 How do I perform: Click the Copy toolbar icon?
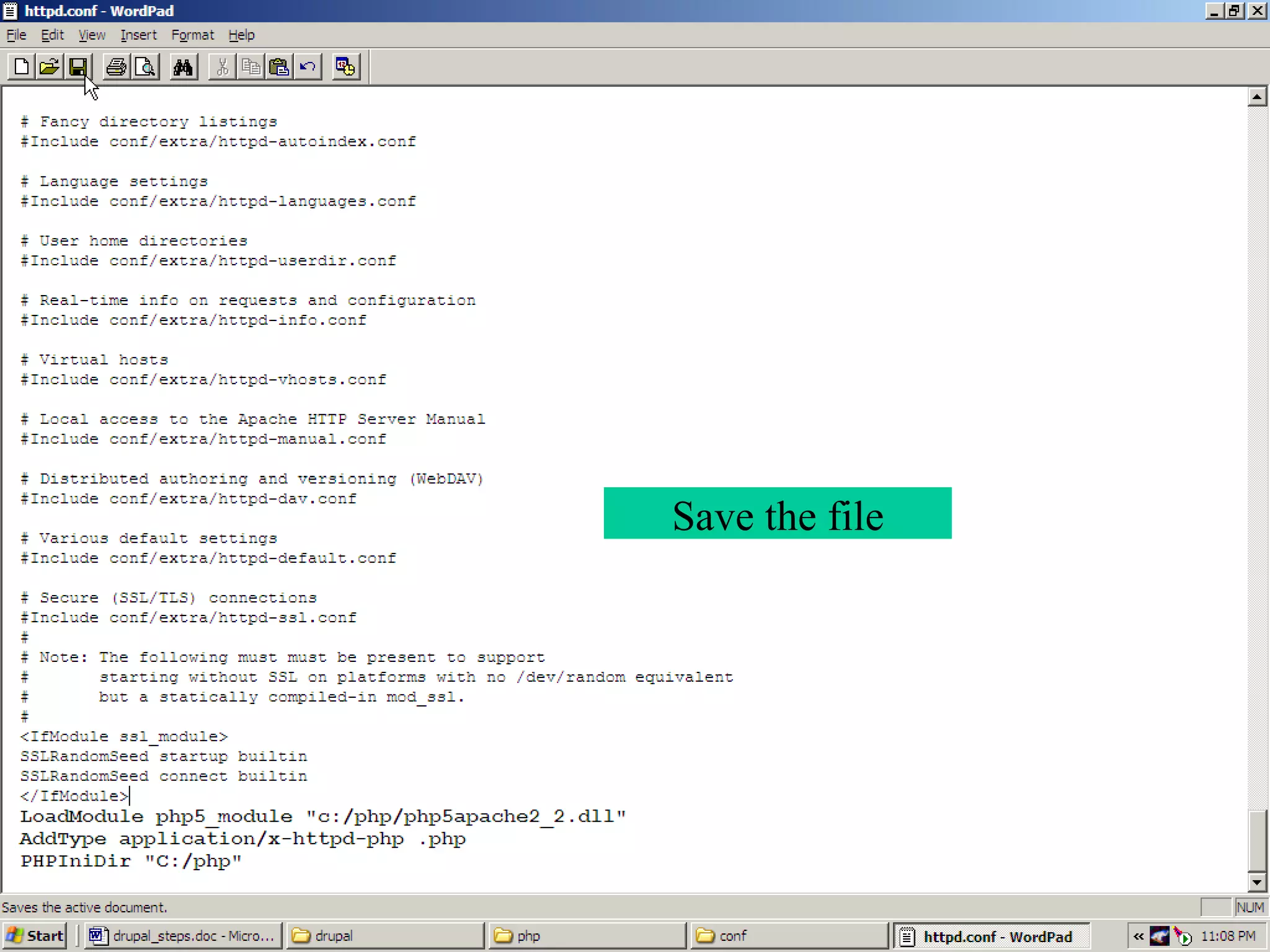tap(251, 67)
